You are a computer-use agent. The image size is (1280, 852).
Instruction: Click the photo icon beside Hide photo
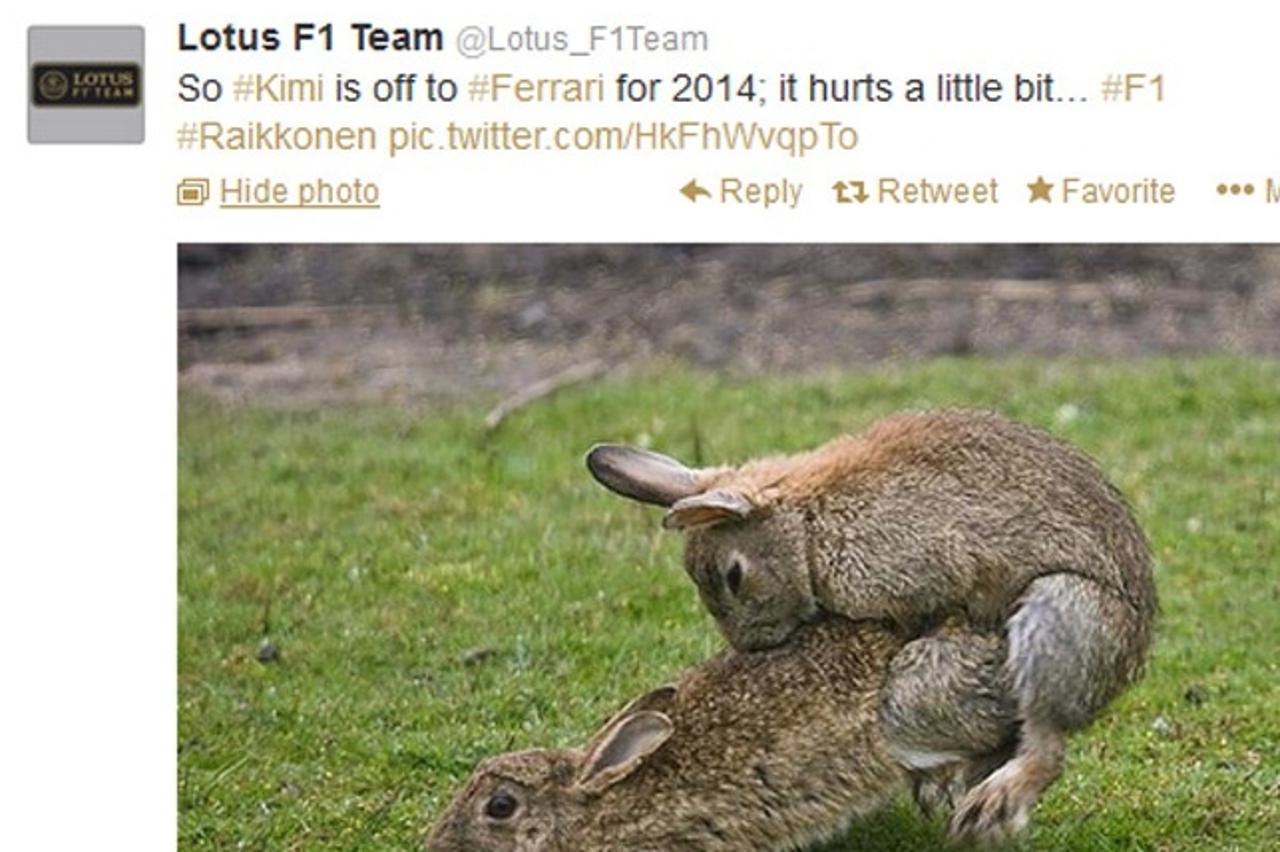(x=193, y=192)
